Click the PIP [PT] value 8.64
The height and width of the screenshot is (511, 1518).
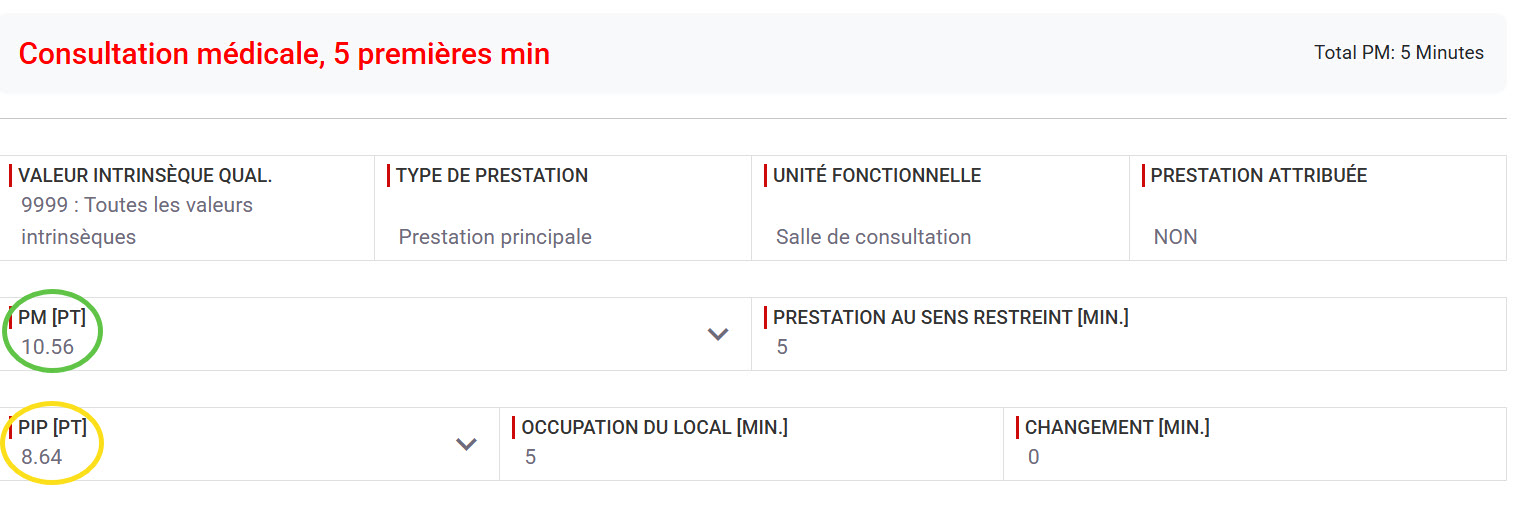(42, 457)
